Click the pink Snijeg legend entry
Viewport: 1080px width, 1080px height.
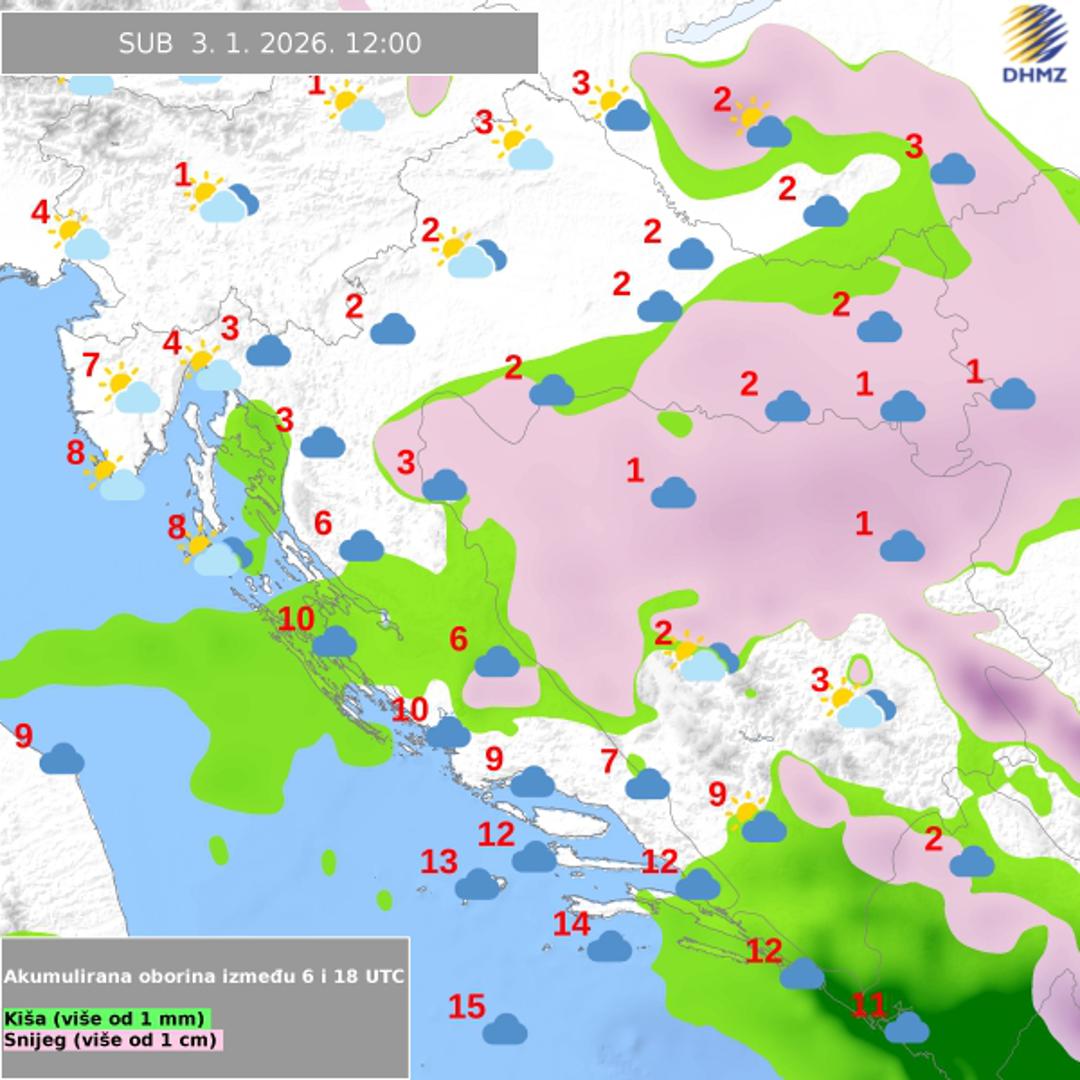tap(111, 1039)
